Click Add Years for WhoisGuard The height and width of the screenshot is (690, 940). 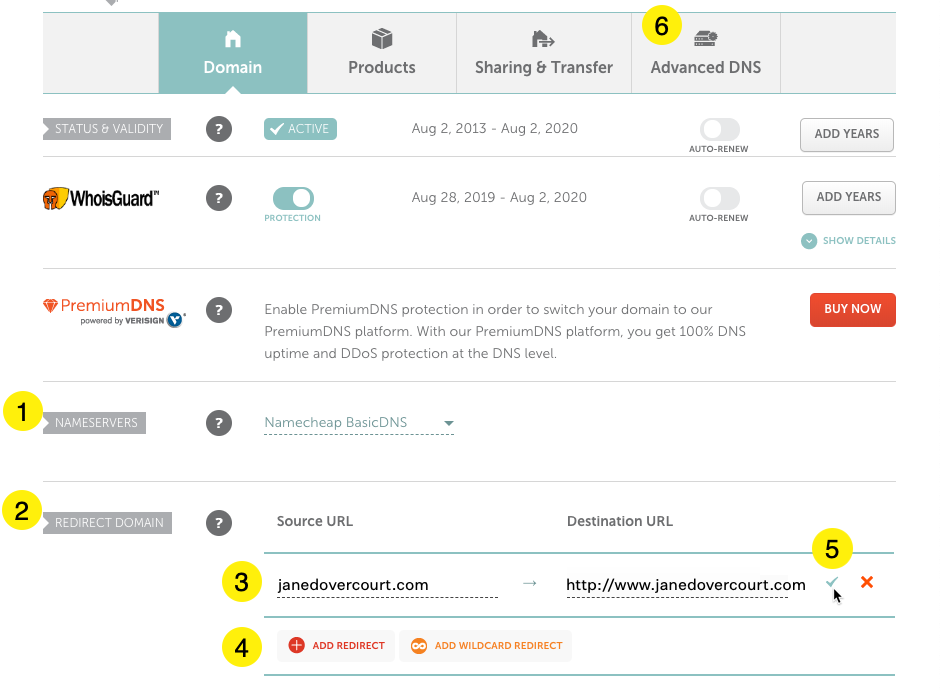pos(849,197)
